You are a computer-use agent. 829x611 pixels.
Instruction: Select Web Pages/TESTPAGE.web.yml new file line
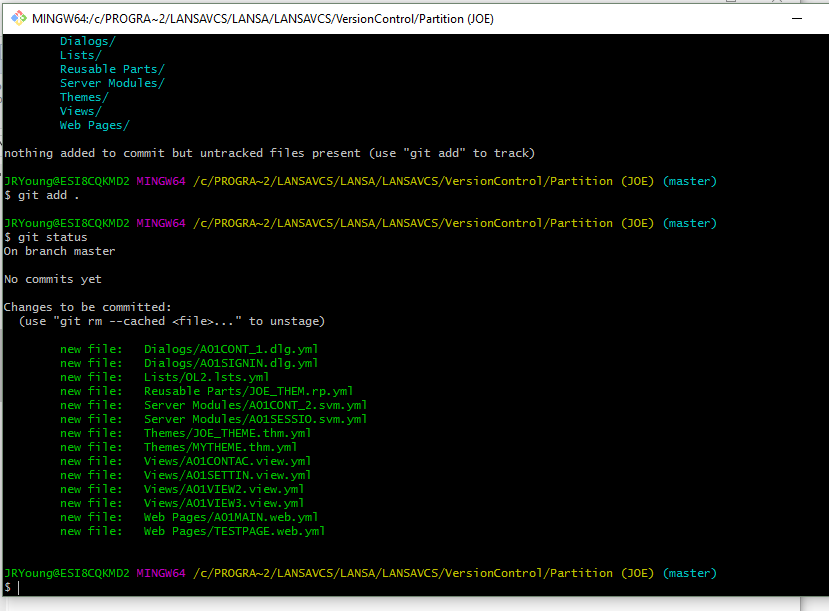(x=236, y=531)
